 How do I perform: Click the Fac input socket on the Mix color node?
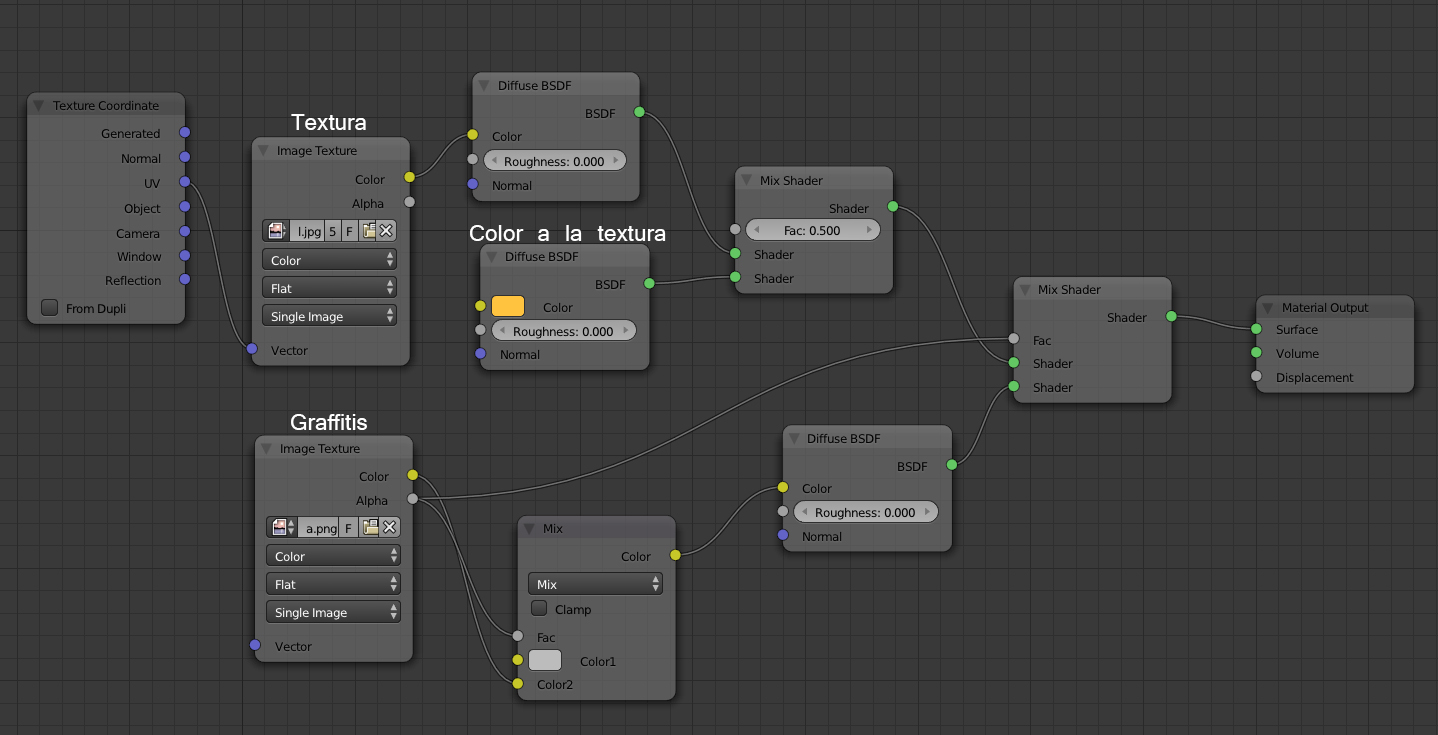pos(517,636)
